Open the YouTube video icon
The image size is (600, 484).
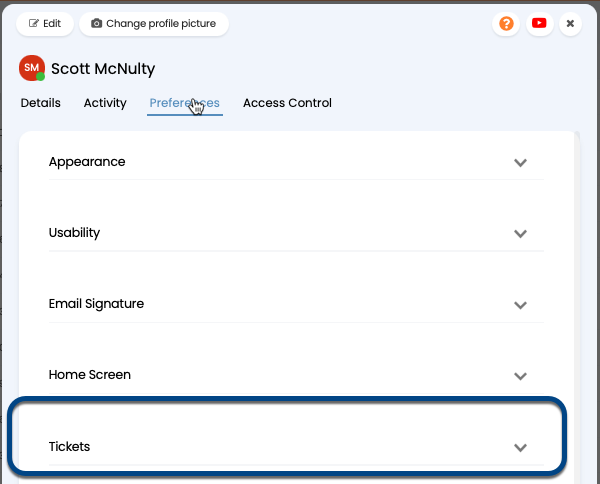539,23
